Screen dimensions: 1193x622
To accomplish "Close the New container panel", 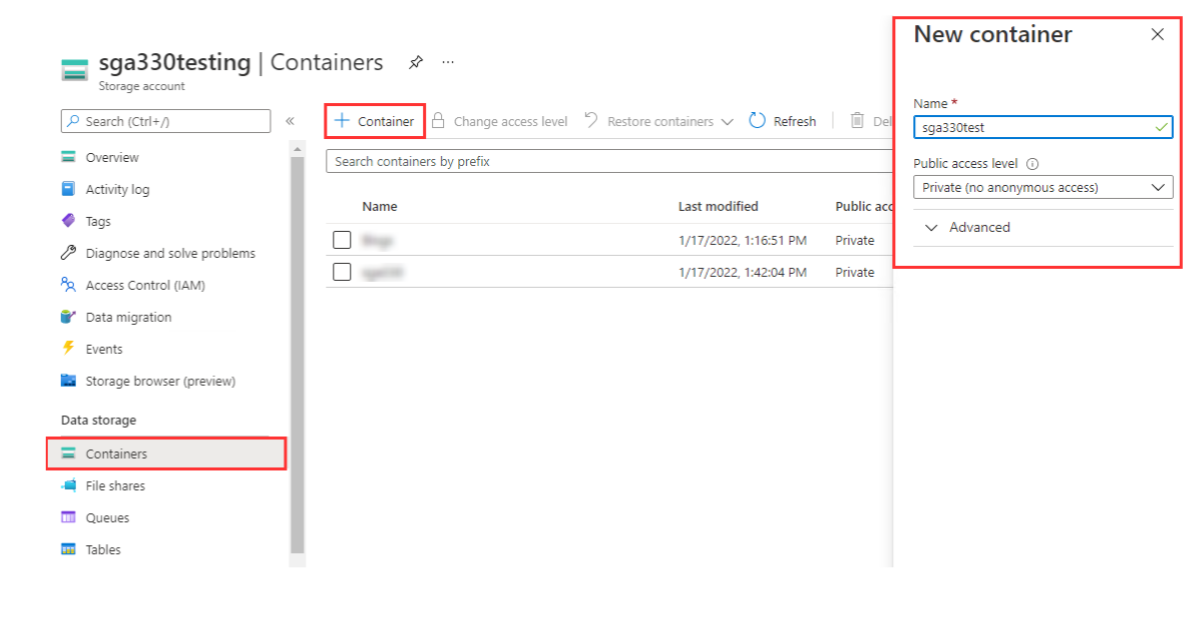I will 1157,35.
